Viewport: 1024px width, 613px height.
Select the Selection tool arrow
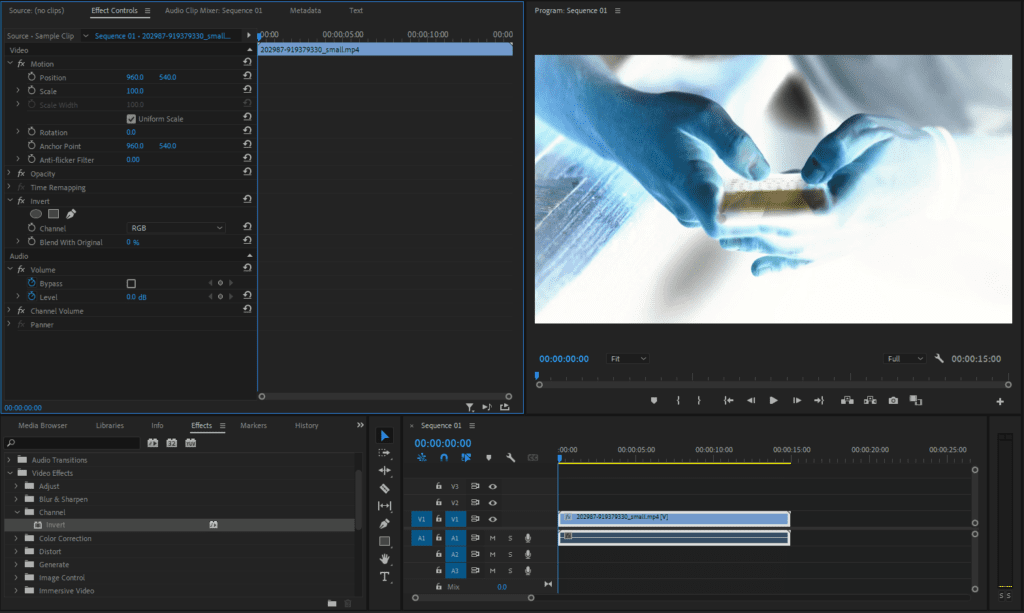pyautogui.click(x=385, y=435)
